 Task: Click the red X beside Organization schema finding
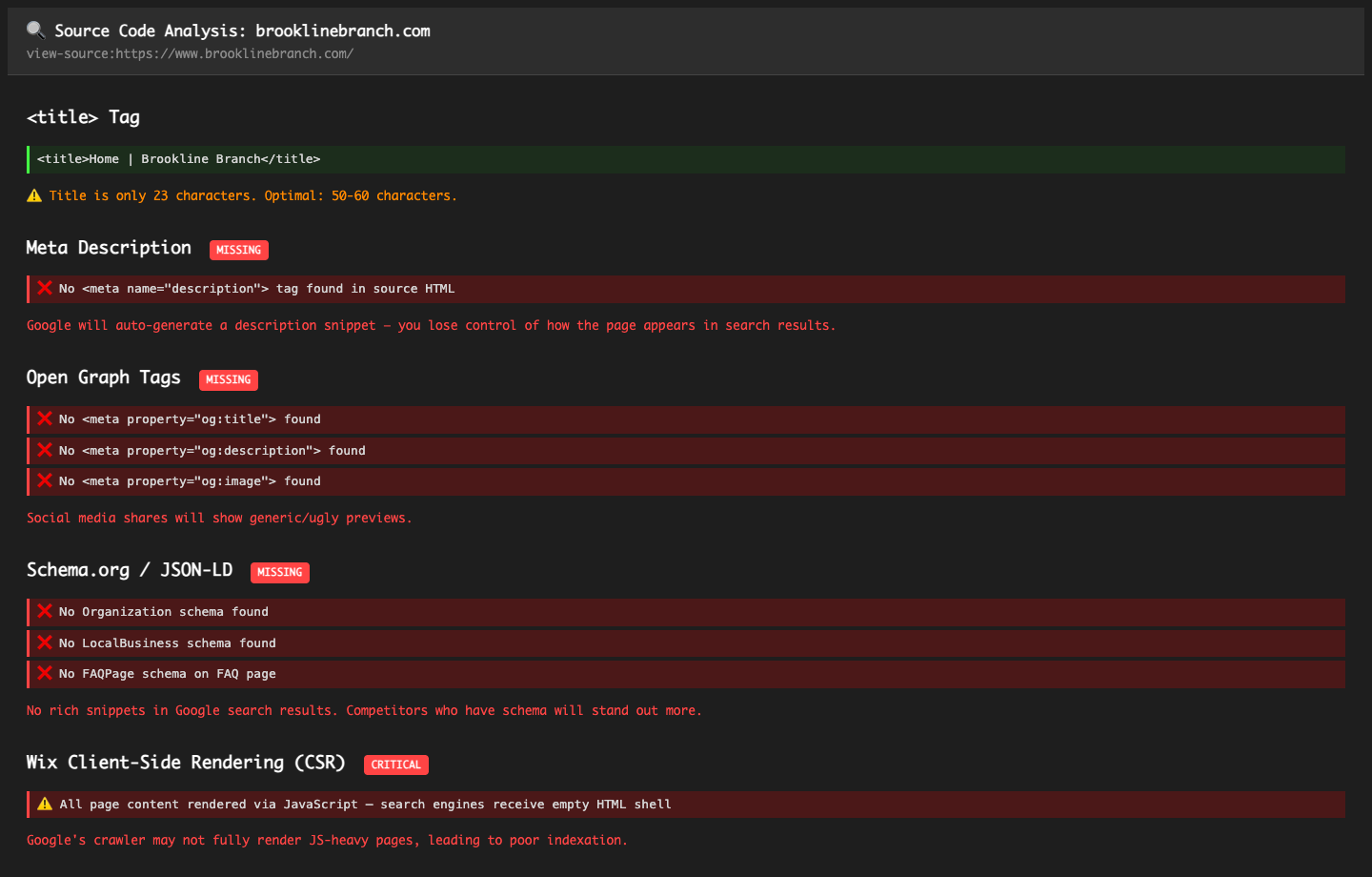pos(44,611)
